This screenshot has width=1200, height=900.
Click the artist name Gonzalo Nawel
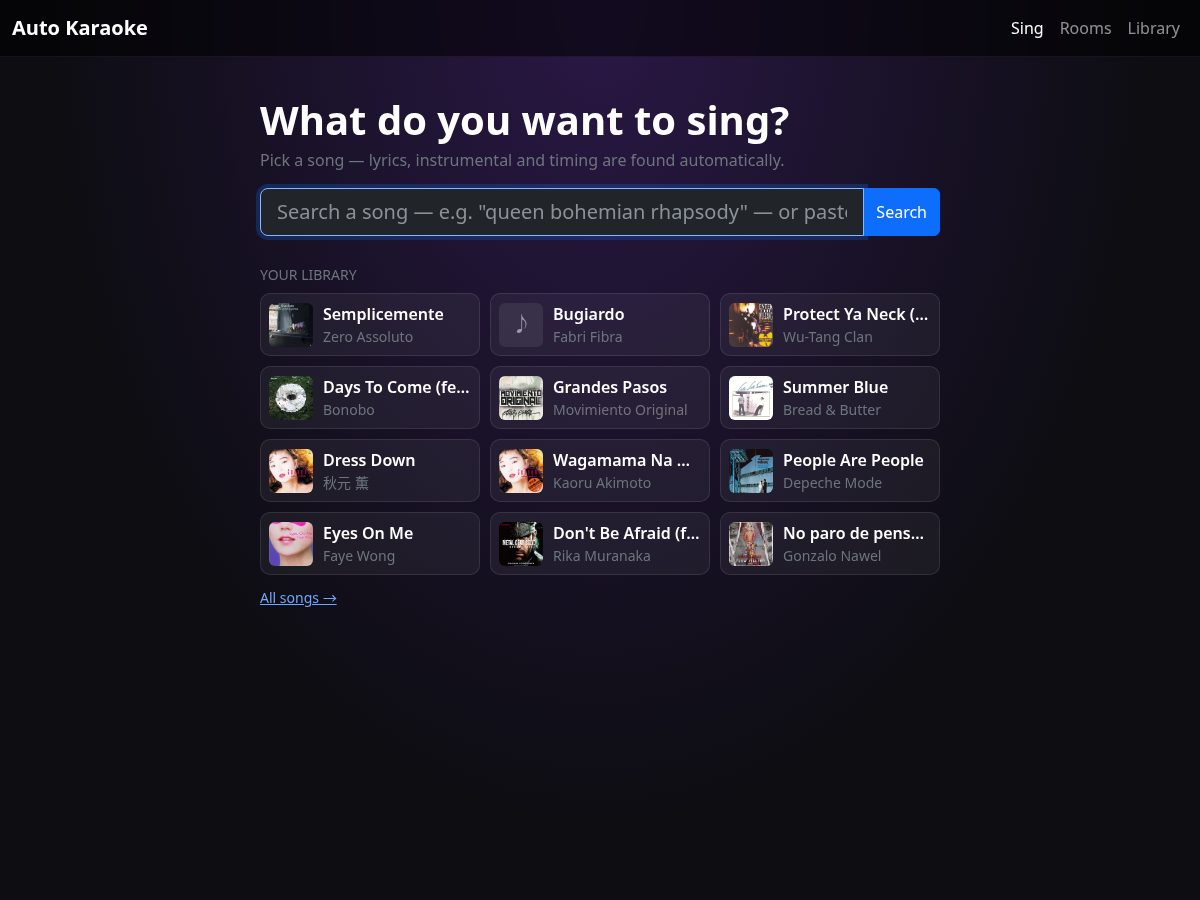832,556
